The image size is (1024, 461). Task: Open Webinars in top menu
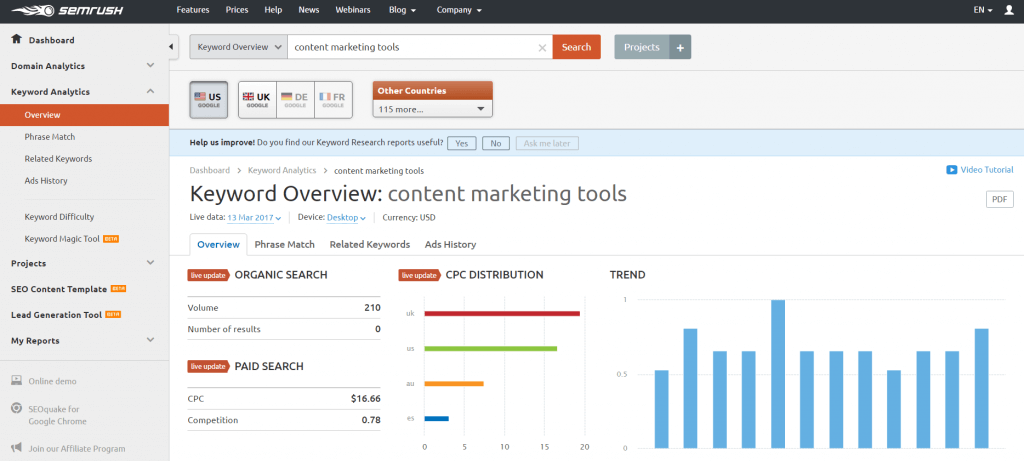(x=353, y=10)
